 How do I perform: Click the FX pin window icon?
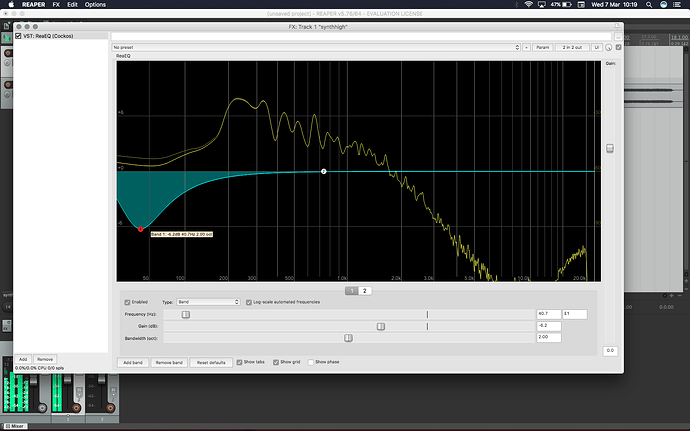pos(617,26)
